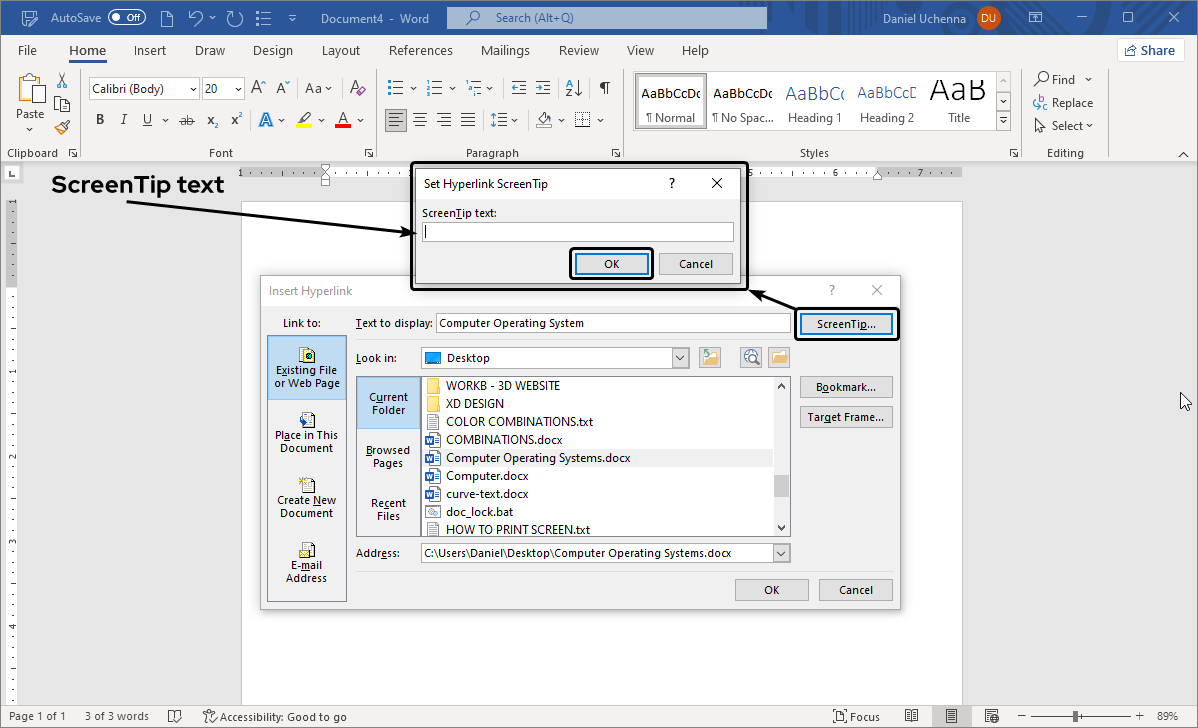Toggle bold formatting
The height and width of the screenshot is (728, 1198).
99,119
